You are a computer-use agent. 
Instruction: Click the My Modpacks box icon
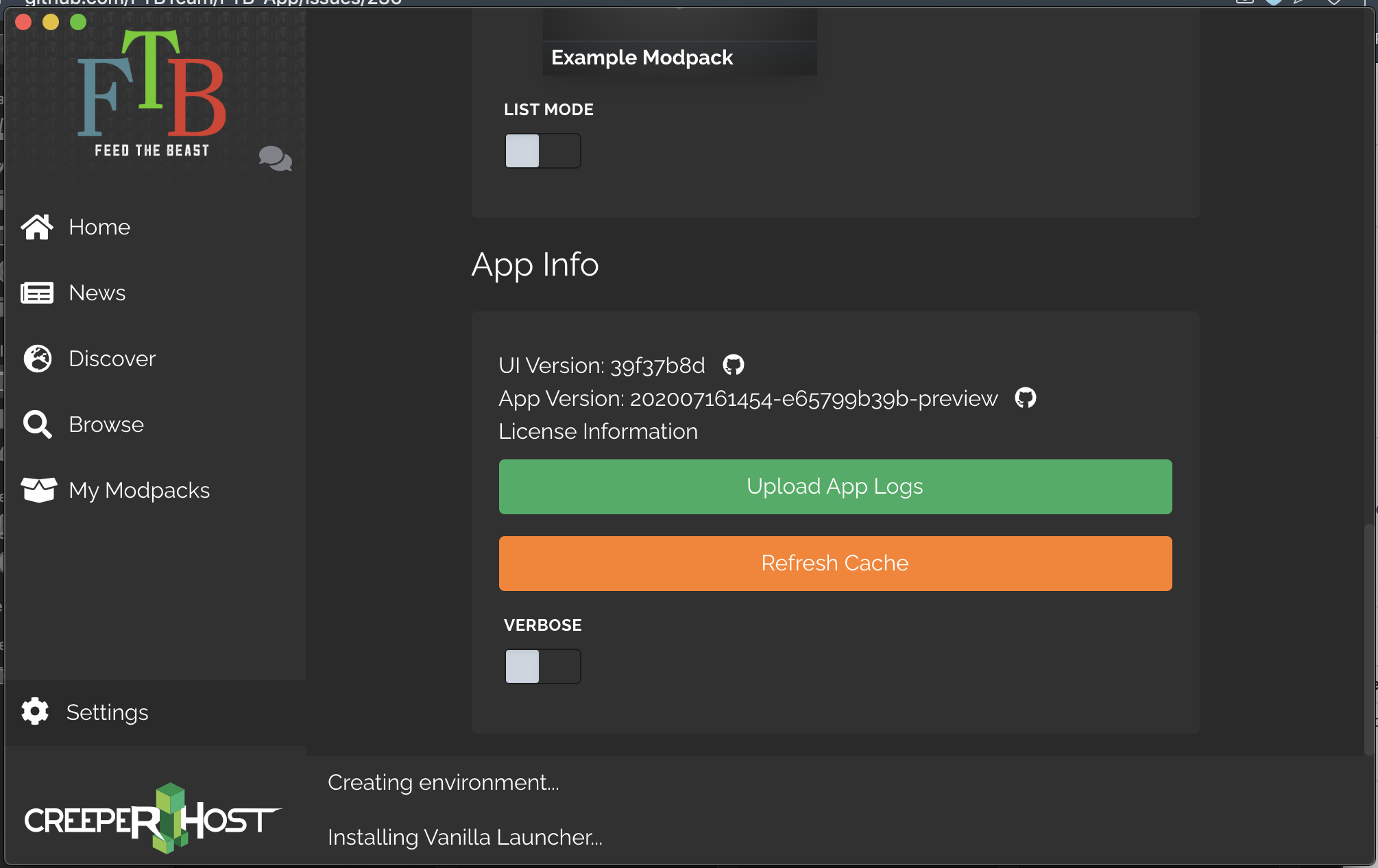click(38, 490)
